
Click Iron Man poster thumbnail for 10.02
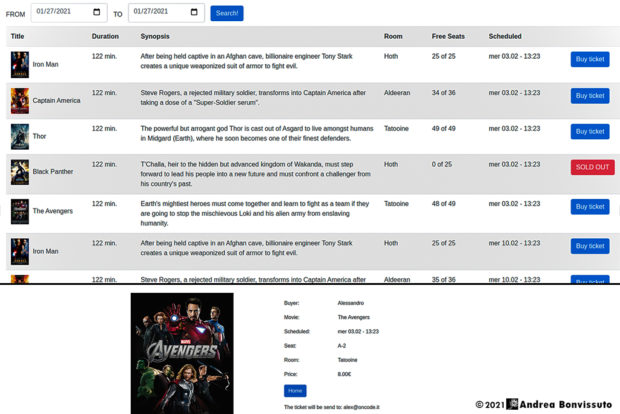pyautogui.click(x=20, y=251)
